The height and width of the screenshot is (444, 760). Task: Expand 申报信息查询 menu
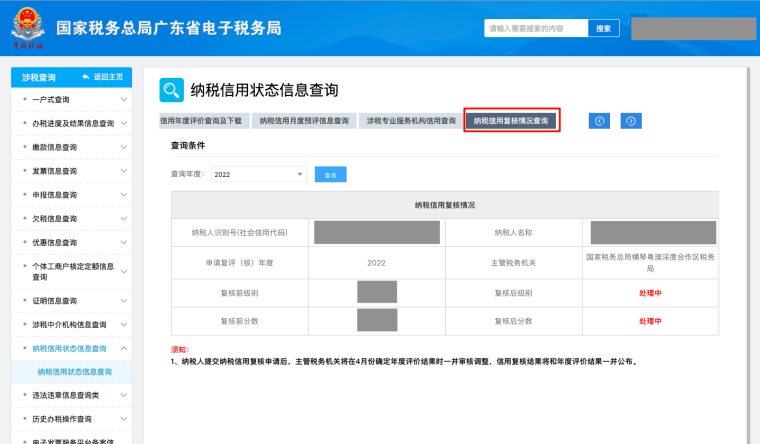(71, 194)
